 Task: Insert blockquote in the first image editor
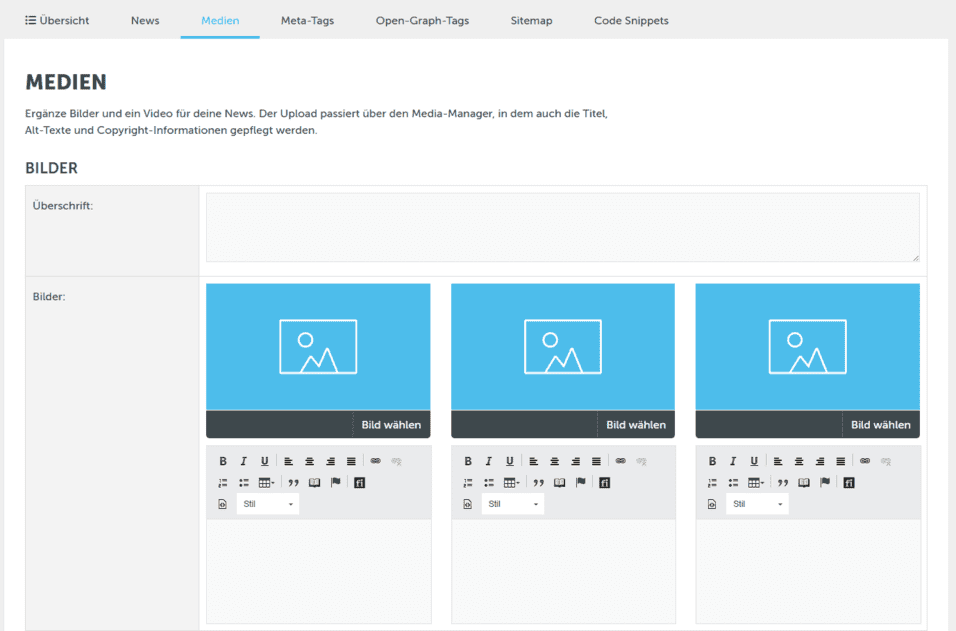coord(293,483)
